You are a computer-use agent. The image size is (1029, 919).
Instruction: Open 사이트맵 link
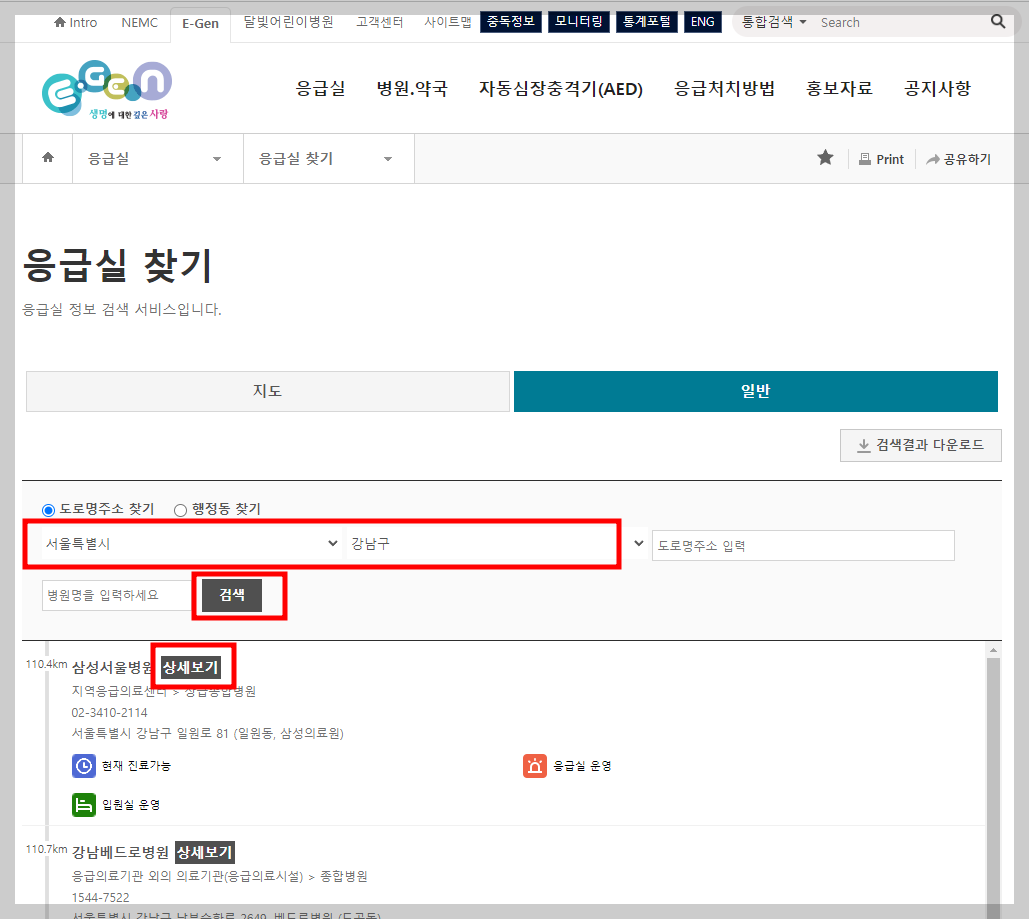[x=448, y=22]
